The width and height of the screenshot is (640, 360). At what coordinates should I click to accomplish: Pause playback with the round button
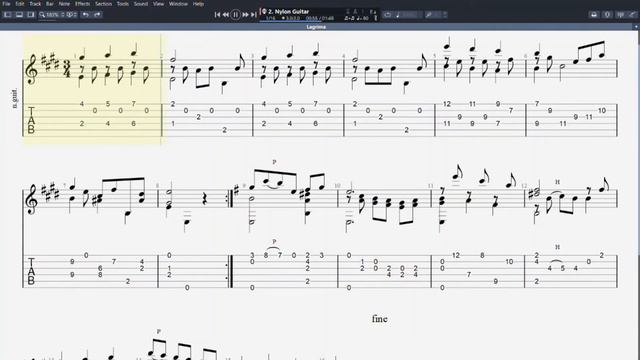[x=236, y=15]
